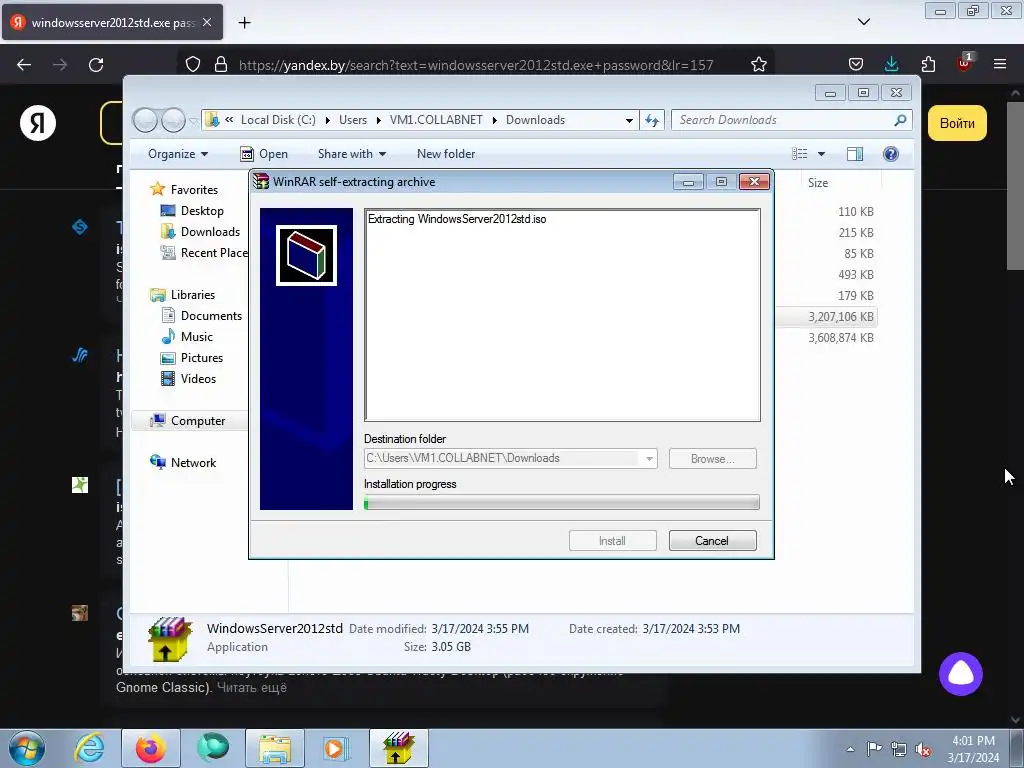1024x768 pixels.
Task: Expand the Share with menu
Action: point(351,154)
